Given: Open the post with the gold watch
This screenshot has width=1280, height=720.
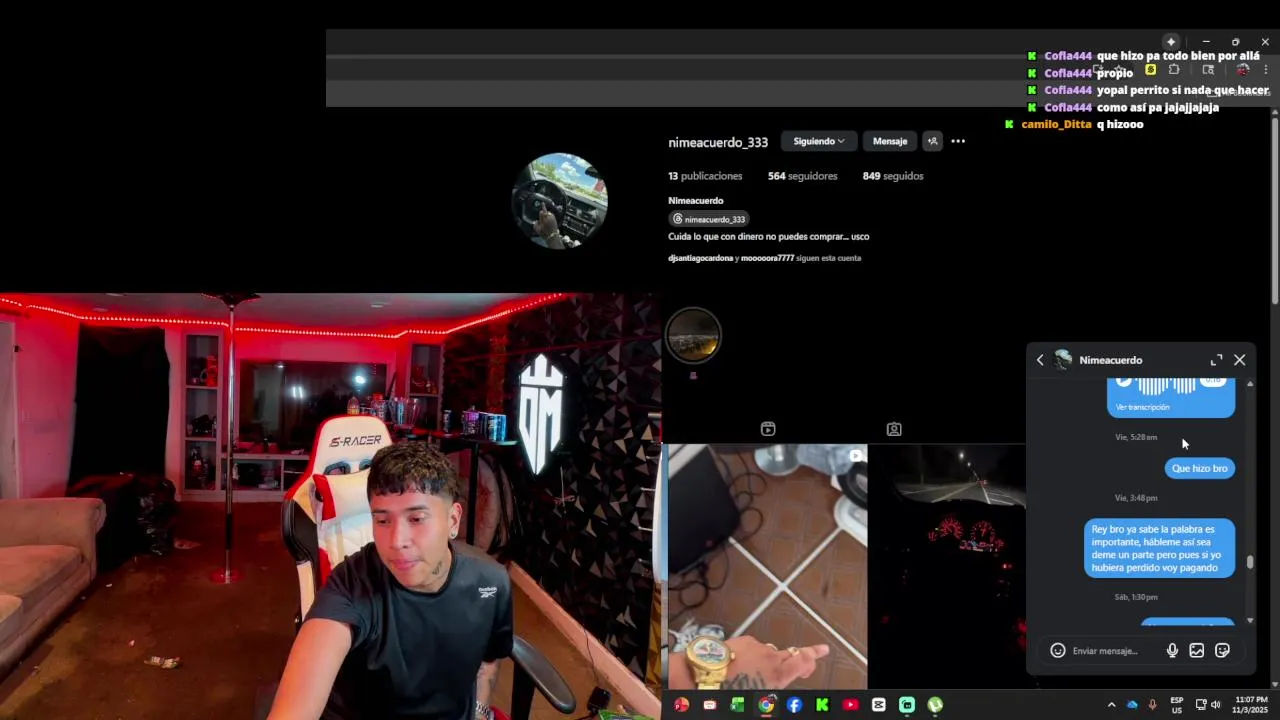Looking at the screenshot, I should pos(767,567).
